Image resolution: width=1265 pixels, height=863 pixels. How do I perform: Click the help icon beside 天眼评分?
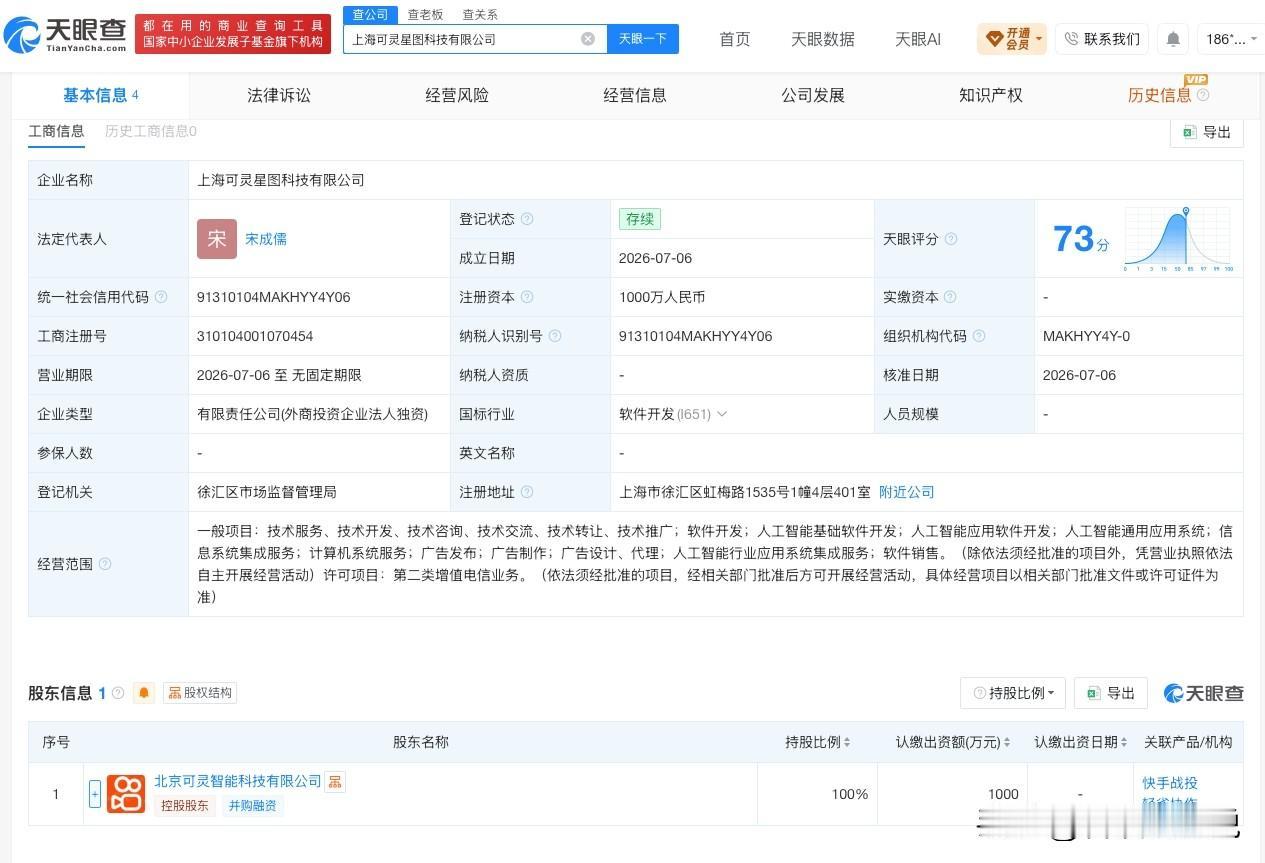pyautogui.click(x=951, y=239)
